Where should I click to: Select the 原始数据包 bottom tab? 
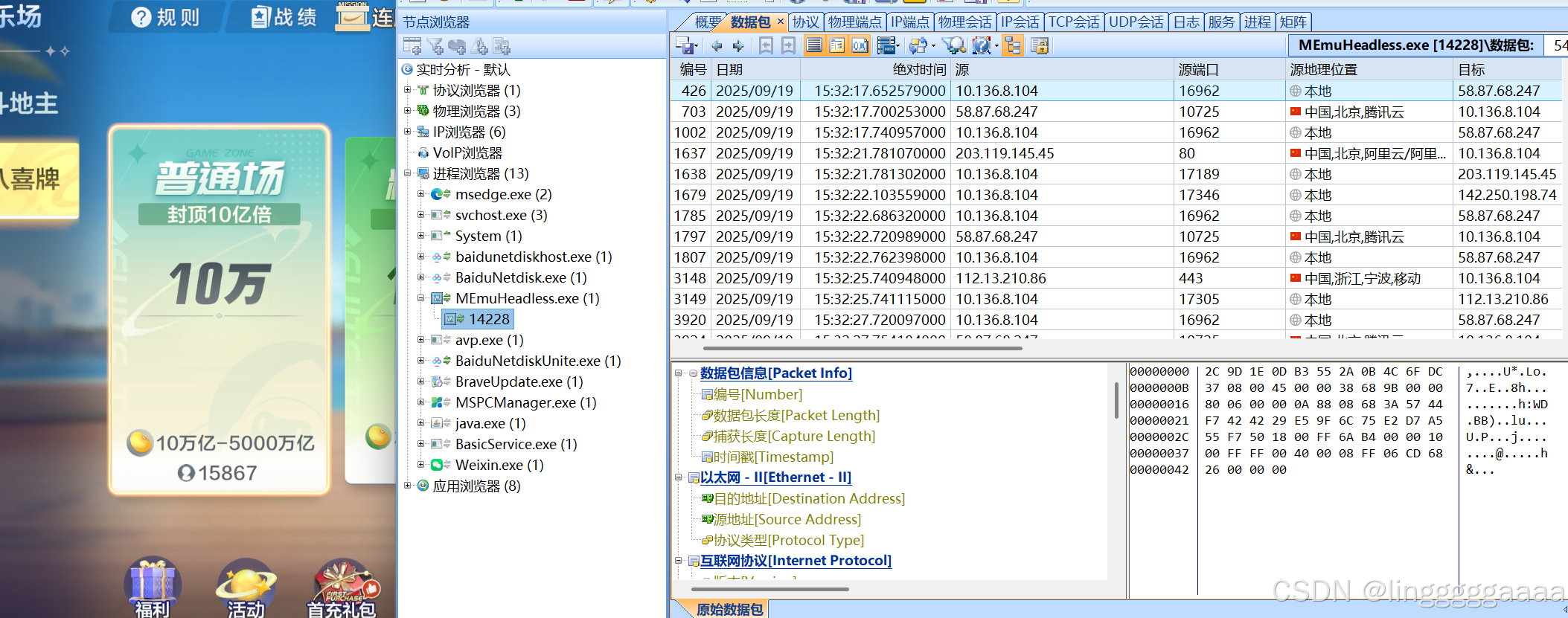729,610
